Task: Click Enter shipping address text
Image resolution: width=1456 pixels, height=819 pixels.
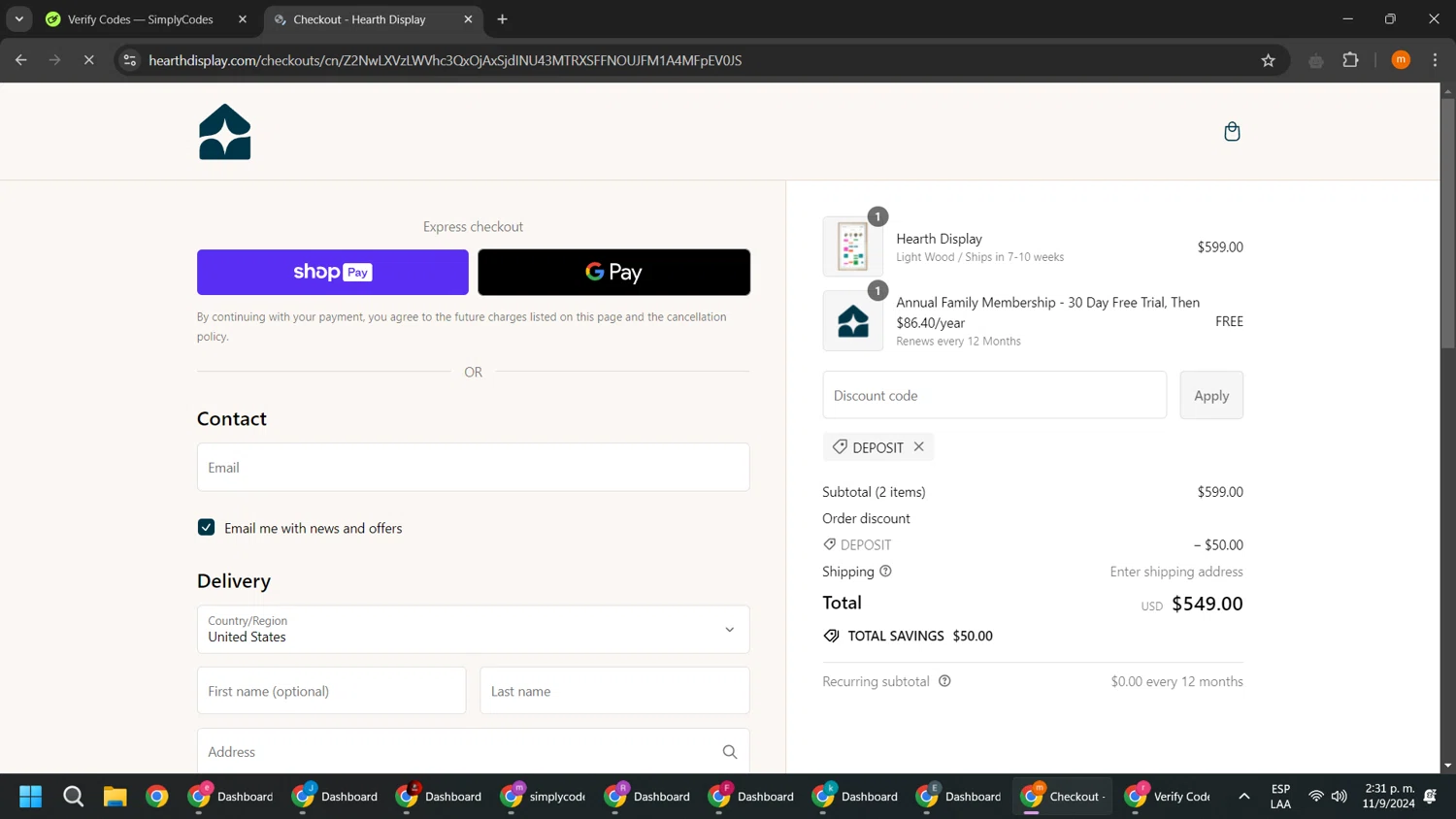Action: point(1176,572)
